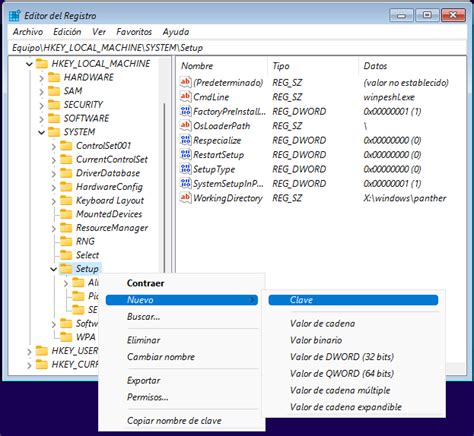
Task: Select Buscar... in the context menu
Action: coord(182,317)
